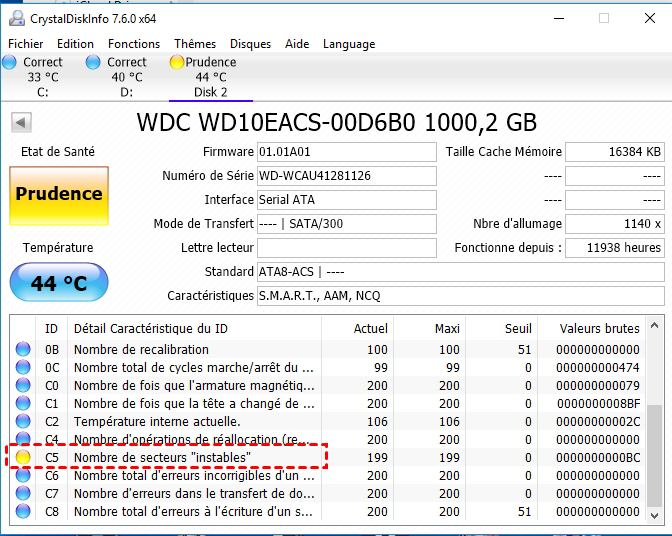Click the Seuil column header
Image resolution: width=672 pixels, height=536 pixels.
coord(501,329)
